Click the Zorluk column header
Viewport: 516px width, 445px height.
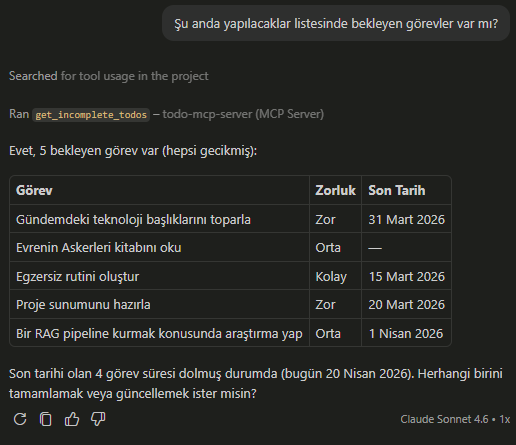pyautogui.click(x=335, y=190)
